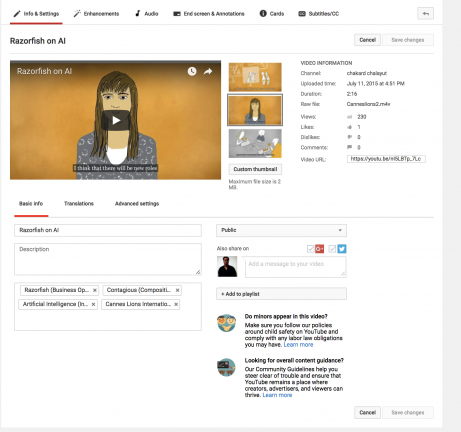Switch to the Enhancements tab
461x432 pixels.
(96, 14)
